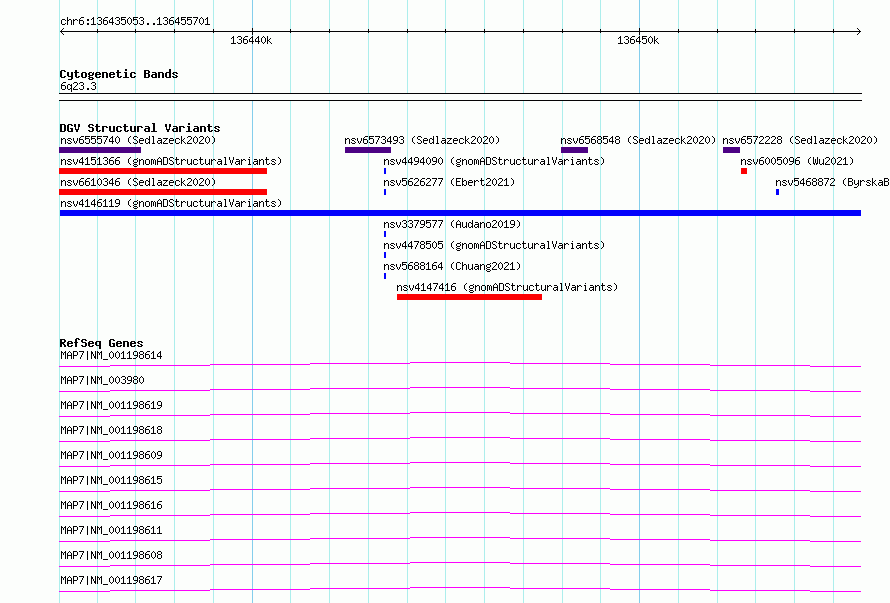Open variant nsv6005096 (Wu2021) label

pyautogui.click(x=797, y=161)
